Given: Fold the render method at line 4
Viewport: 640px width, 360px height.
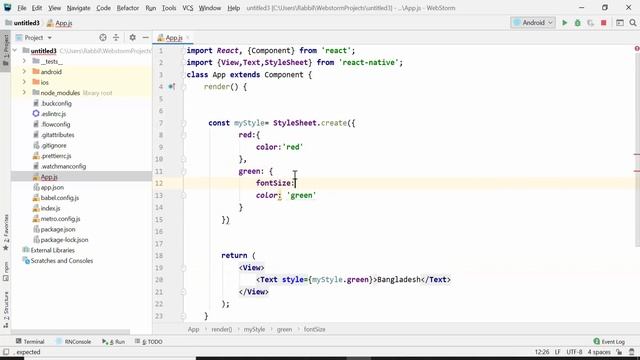Looking at the screenshot, I should coord(184,87).
